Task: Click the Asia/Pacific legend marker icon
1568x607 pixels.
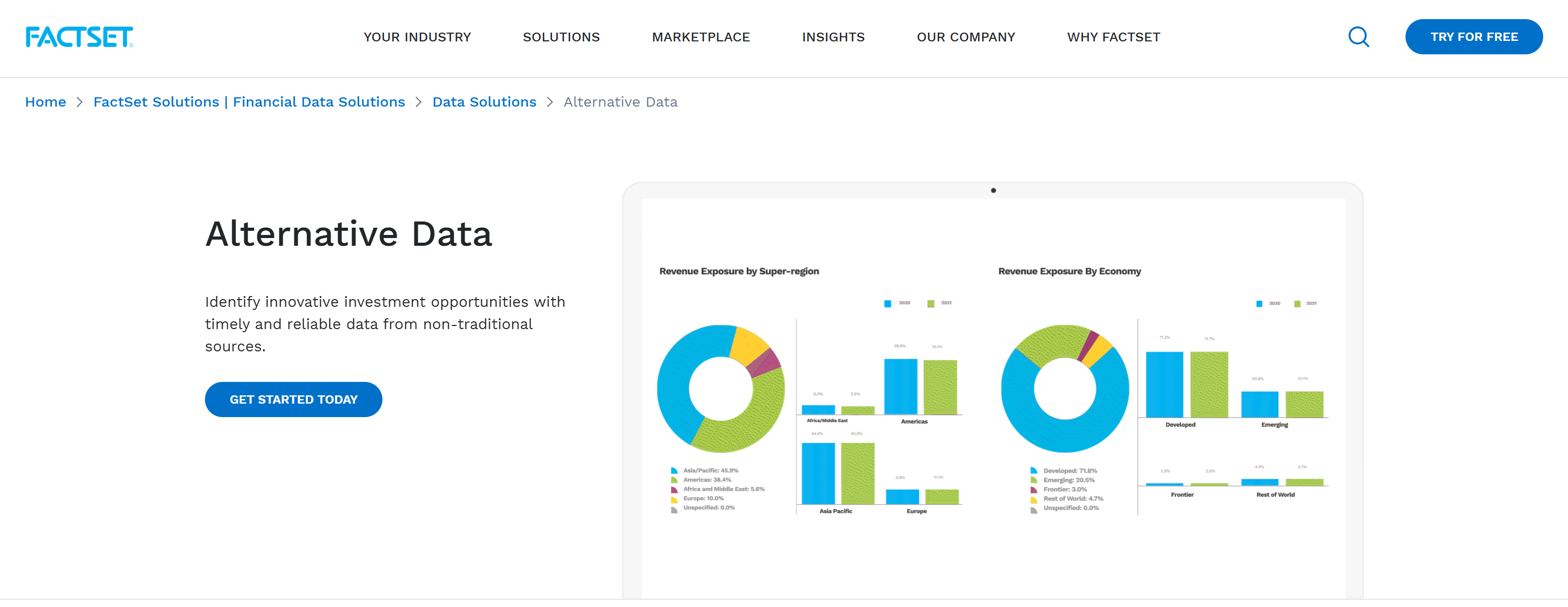Action: click(674, 470)
